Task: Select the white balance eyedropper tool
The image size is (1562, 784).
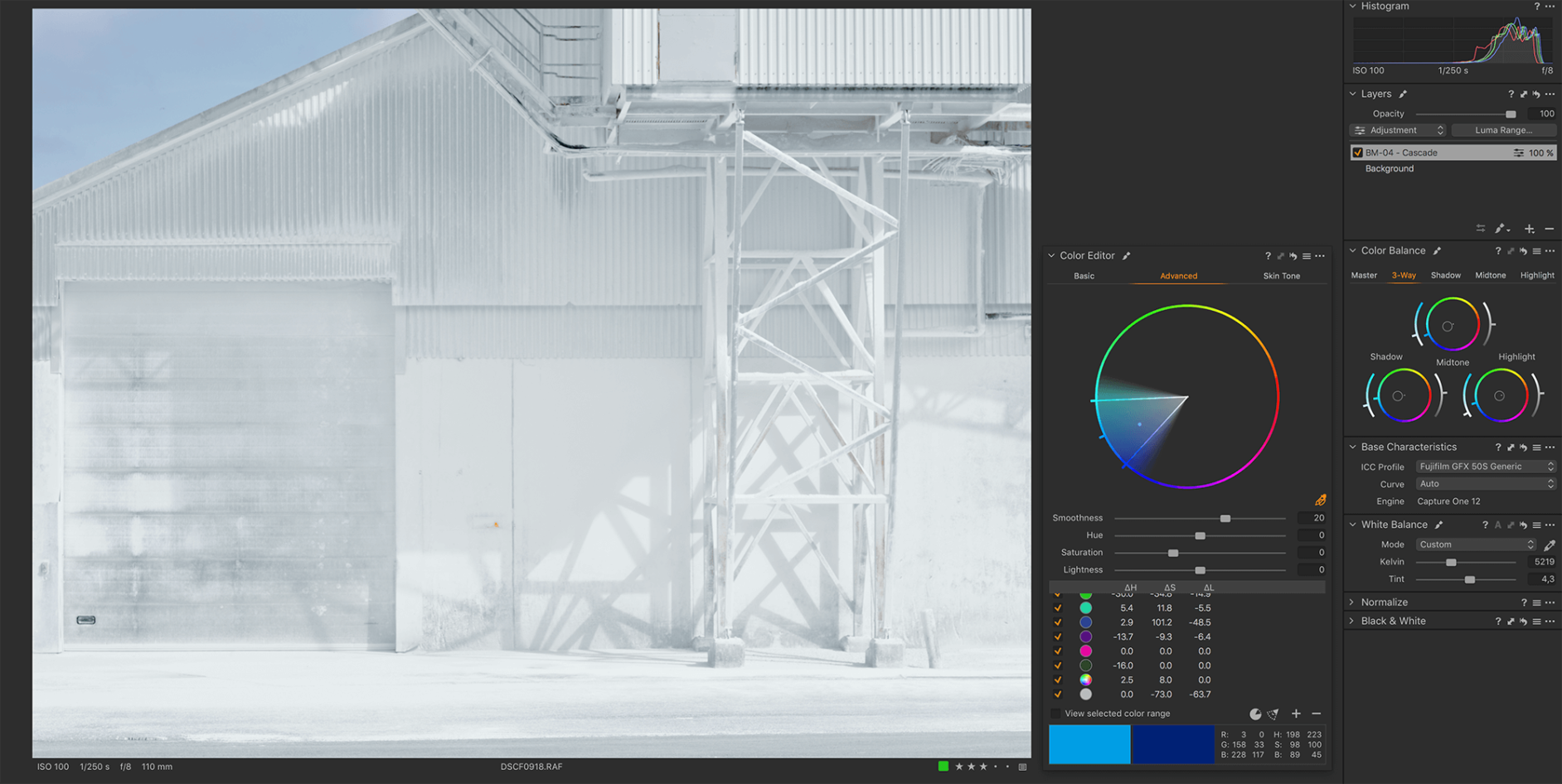Action: 1550,544
